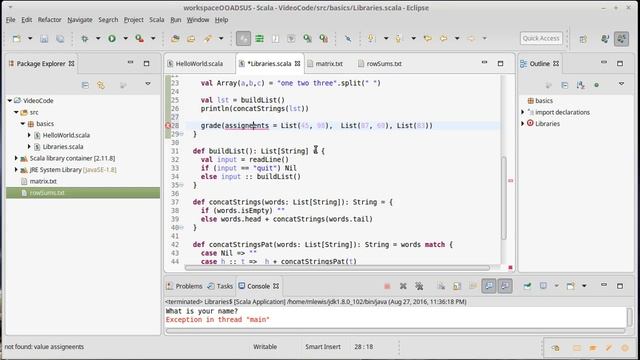Click the editor horizontal scrollbar
Screen dimensions: 640x360
pyautogui.click(x=337, y=268)
